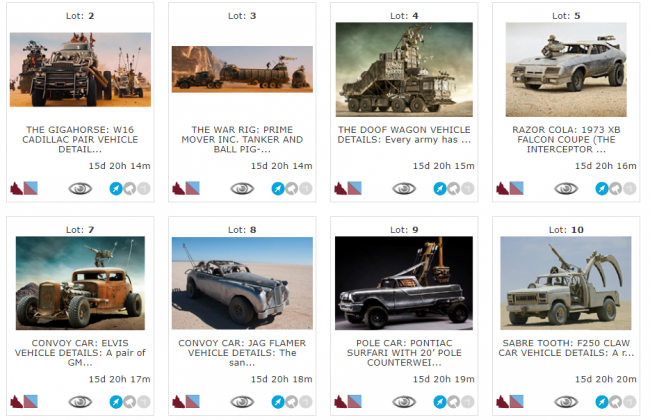View the Doof Wagon vehicle photo
Image resolution: width=650 pixels, height=420 pixels.
[x=404, y=69]
